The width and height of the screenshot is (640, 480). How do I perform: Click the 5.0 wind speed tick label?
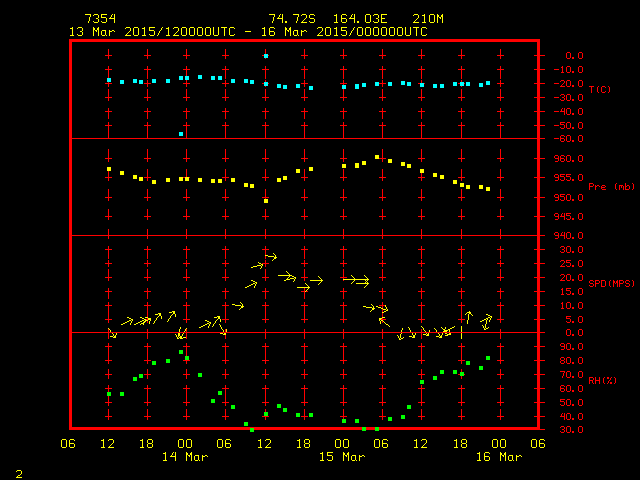(x=575, y=320)
